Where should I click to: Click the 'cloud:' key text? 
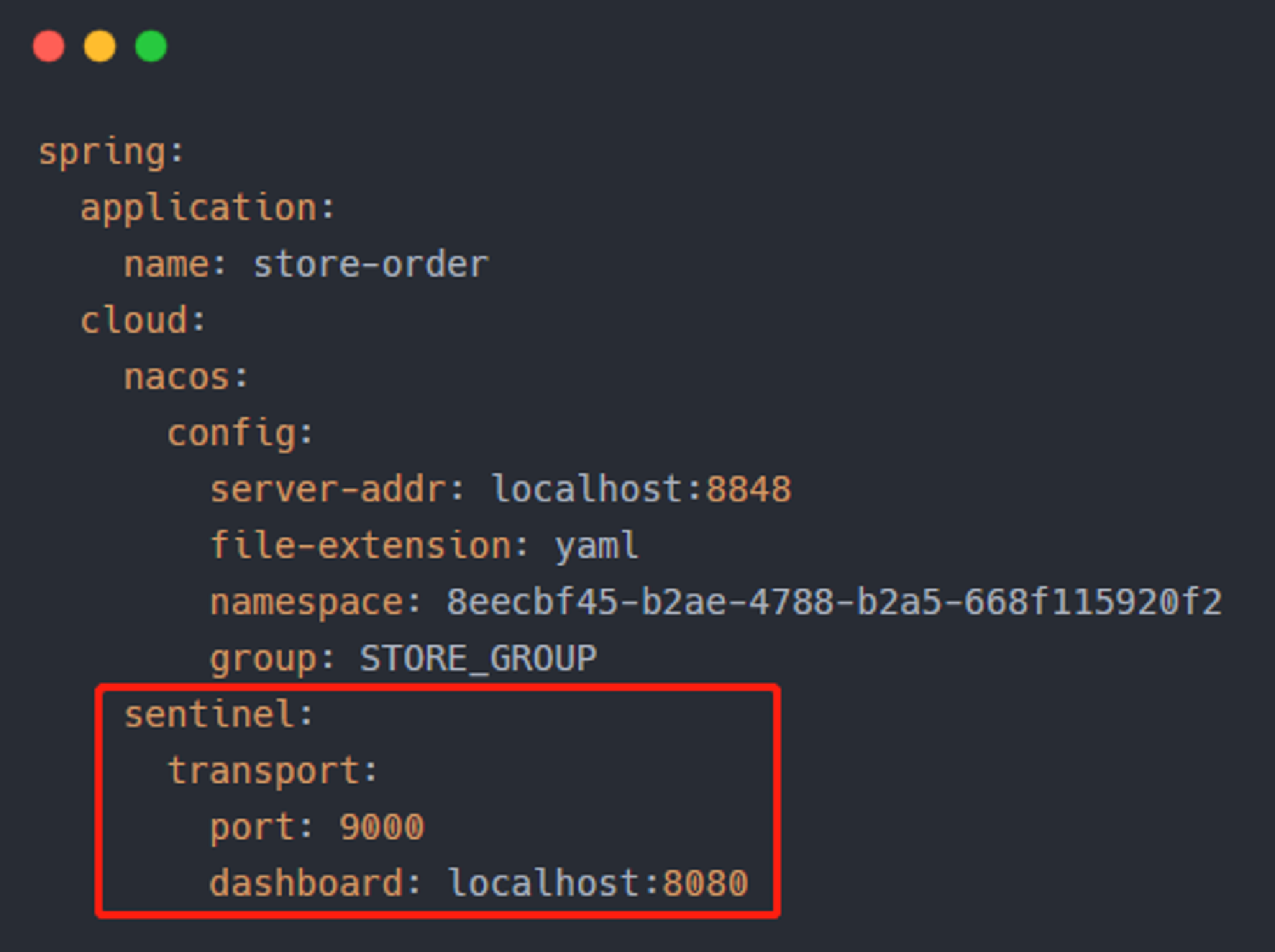tap(143, 320)
